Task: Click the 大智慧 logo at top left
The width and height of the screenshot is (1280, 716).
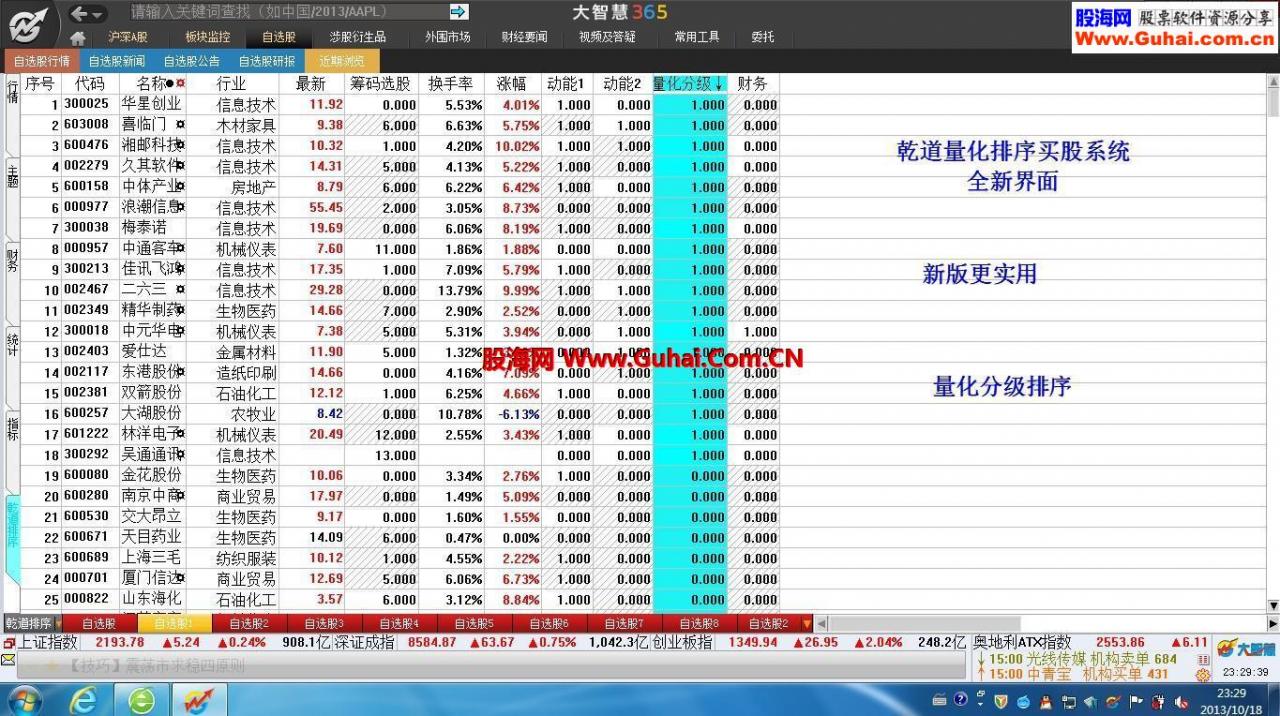Action: (x=27, y=24)
